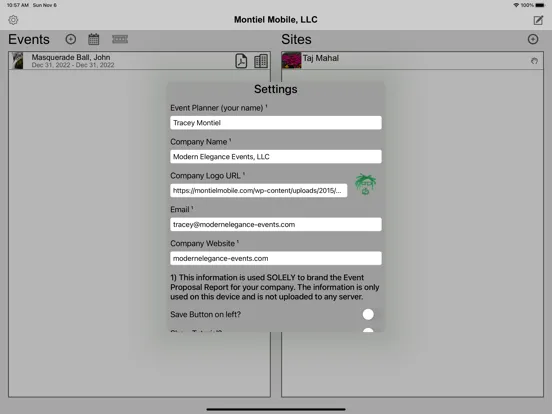This screenshot has width=552, height=414.
Task: Edit the Company Website field
Action: point(276,258)
